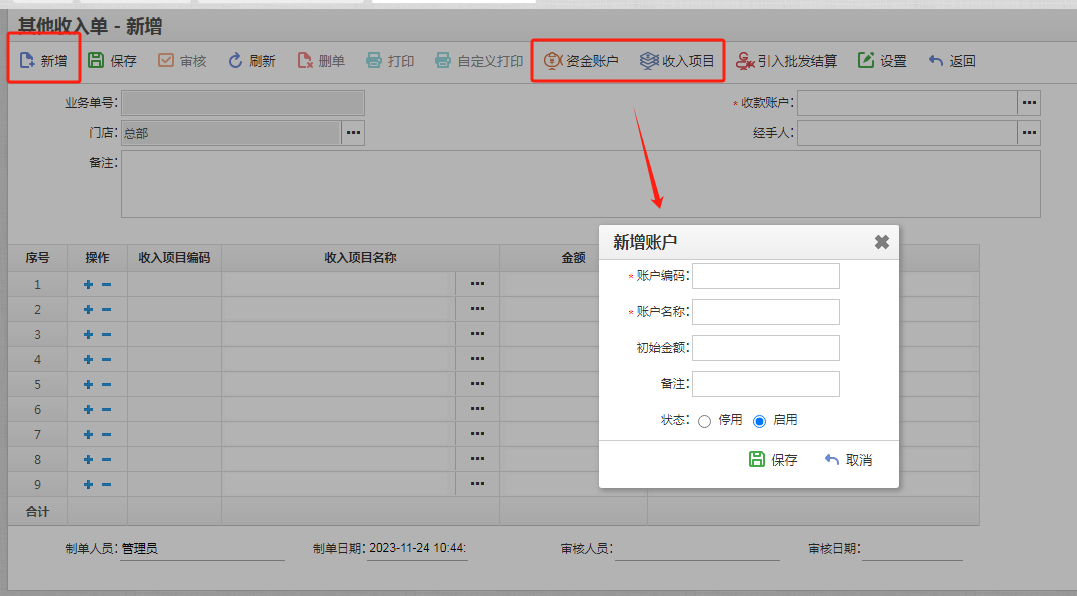The width and height of the screenshot is (1077, 596).
Task: Open the 收款账户 lookup ellipsis button
Action: (x=1029, y=103)
